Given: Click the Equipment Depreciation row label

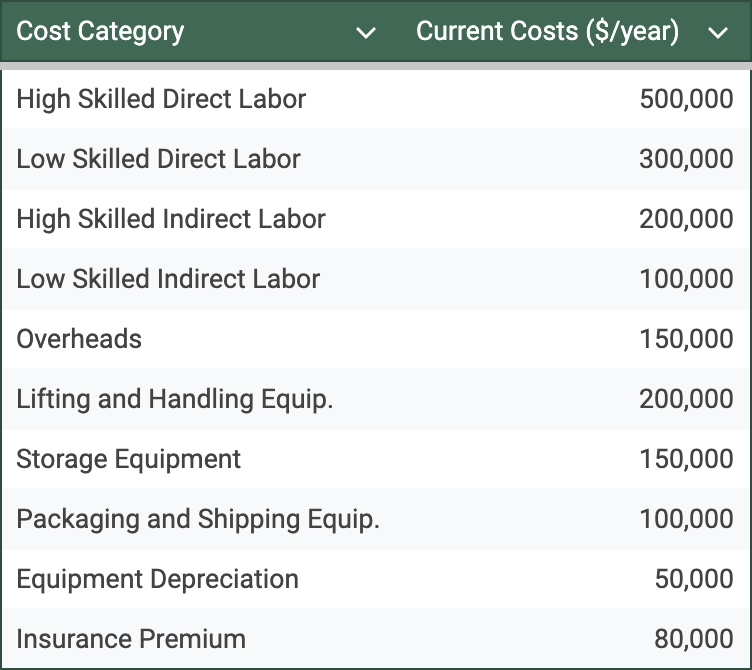Looking at the screenshot, I should [x=157, y=579].
